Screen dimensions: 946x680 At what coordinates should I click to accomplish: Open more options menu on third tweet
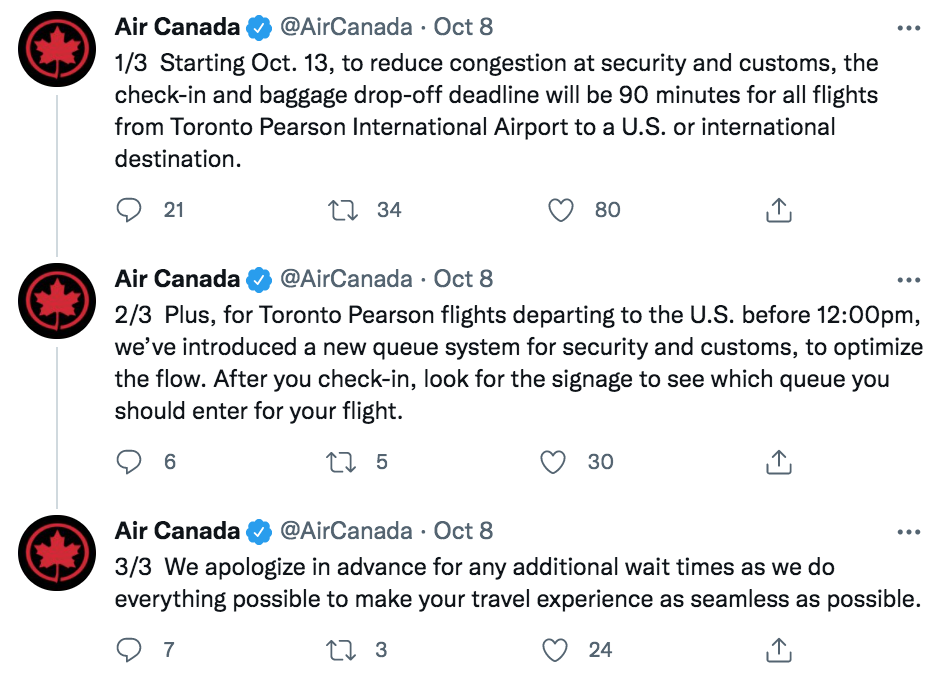coord(909,532)
